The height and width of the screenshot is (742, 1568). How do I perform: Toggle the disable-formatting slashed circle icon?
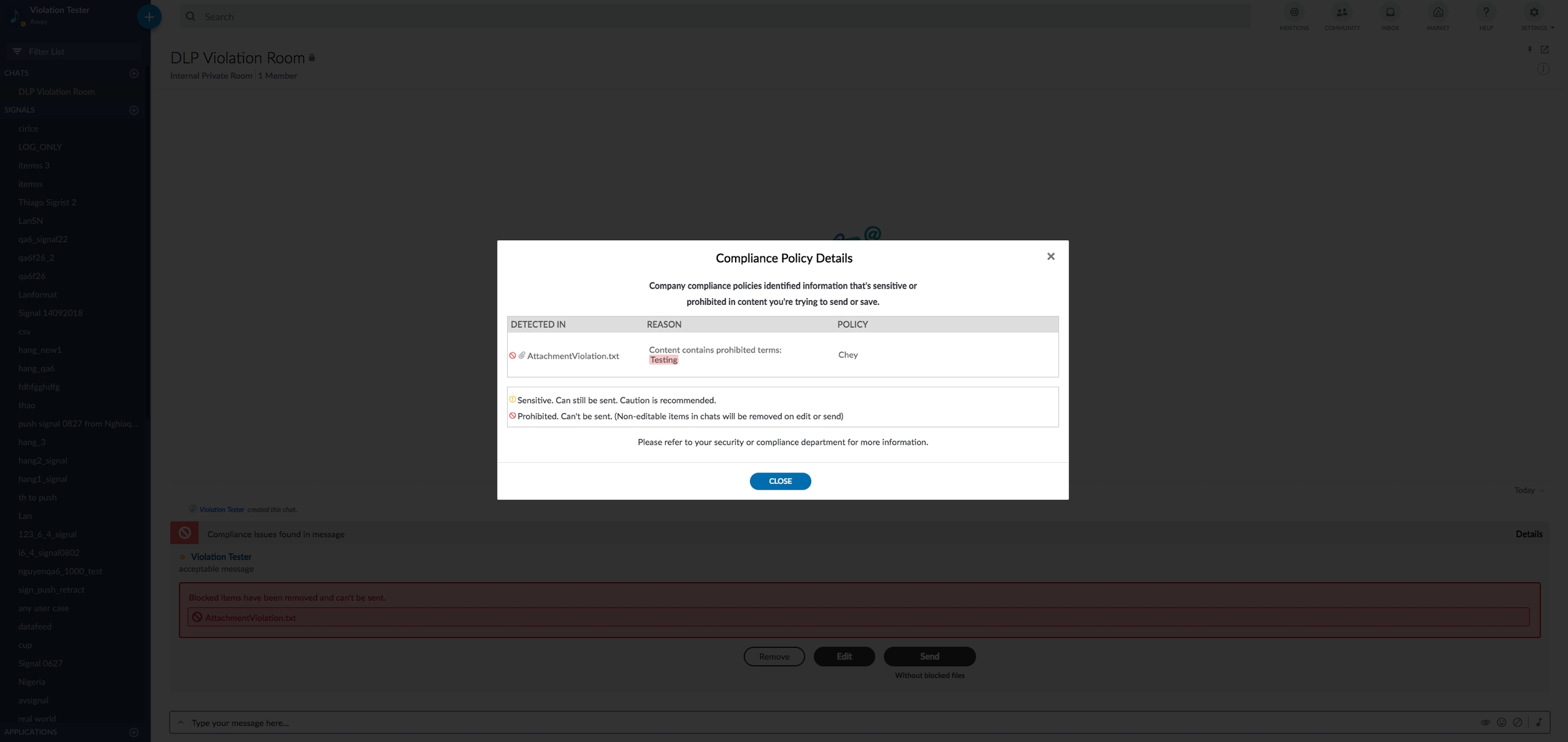[x=1518, y=722]
